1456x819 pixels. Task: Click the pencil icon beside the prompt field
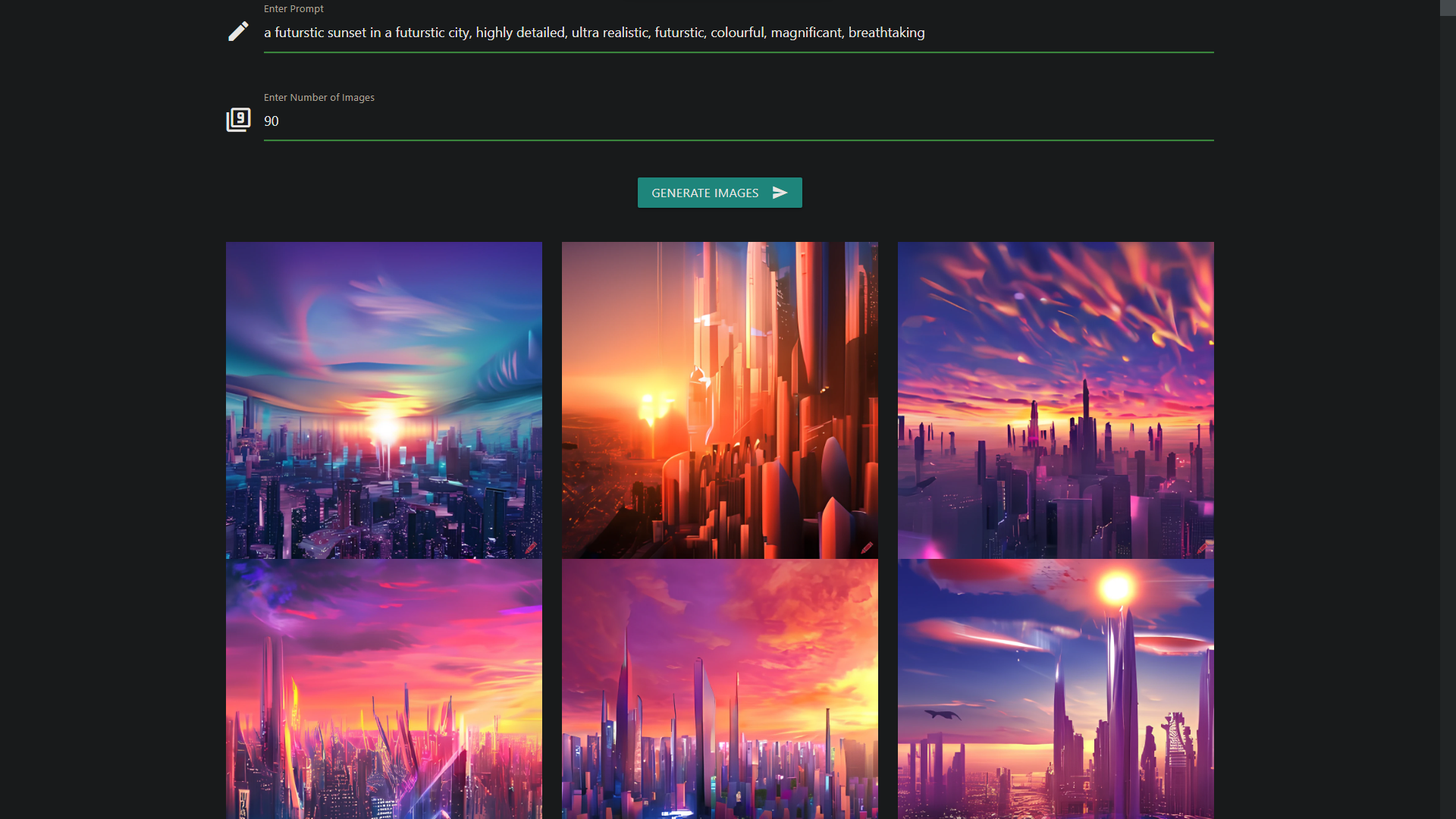click(238, 31)
